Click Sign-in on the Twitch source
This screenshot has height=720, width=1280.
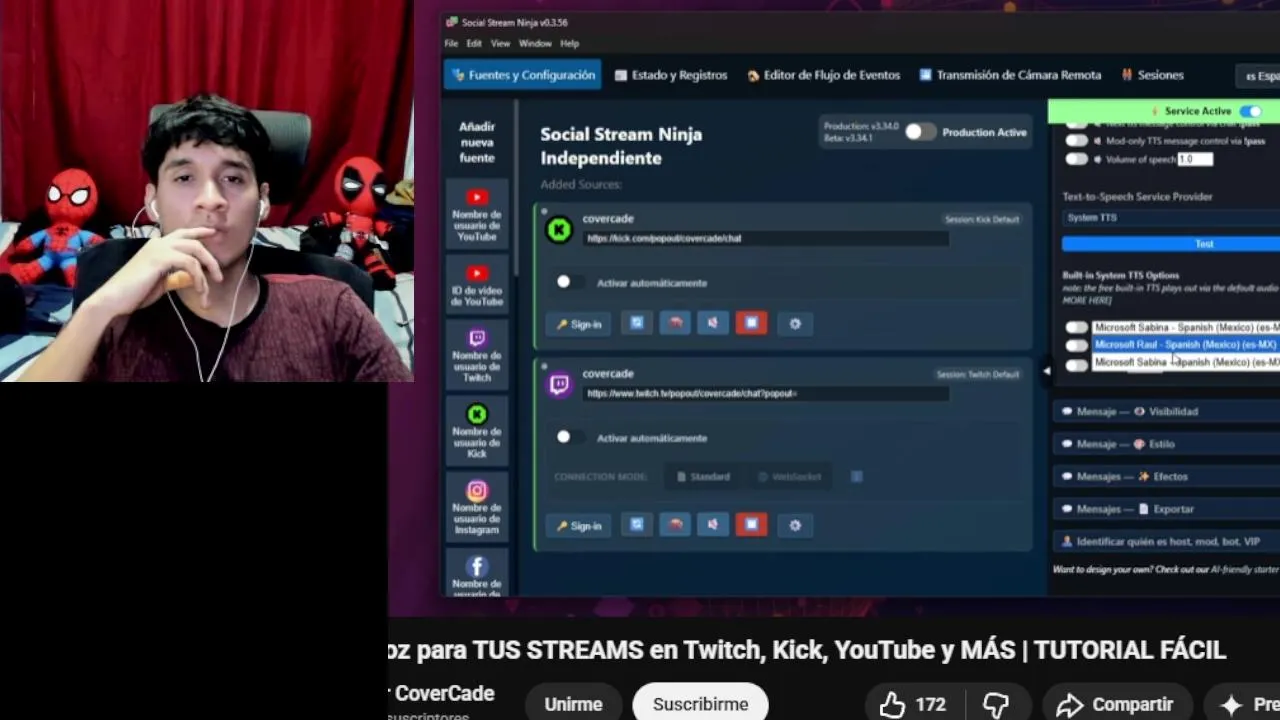(x=579, y=525)
